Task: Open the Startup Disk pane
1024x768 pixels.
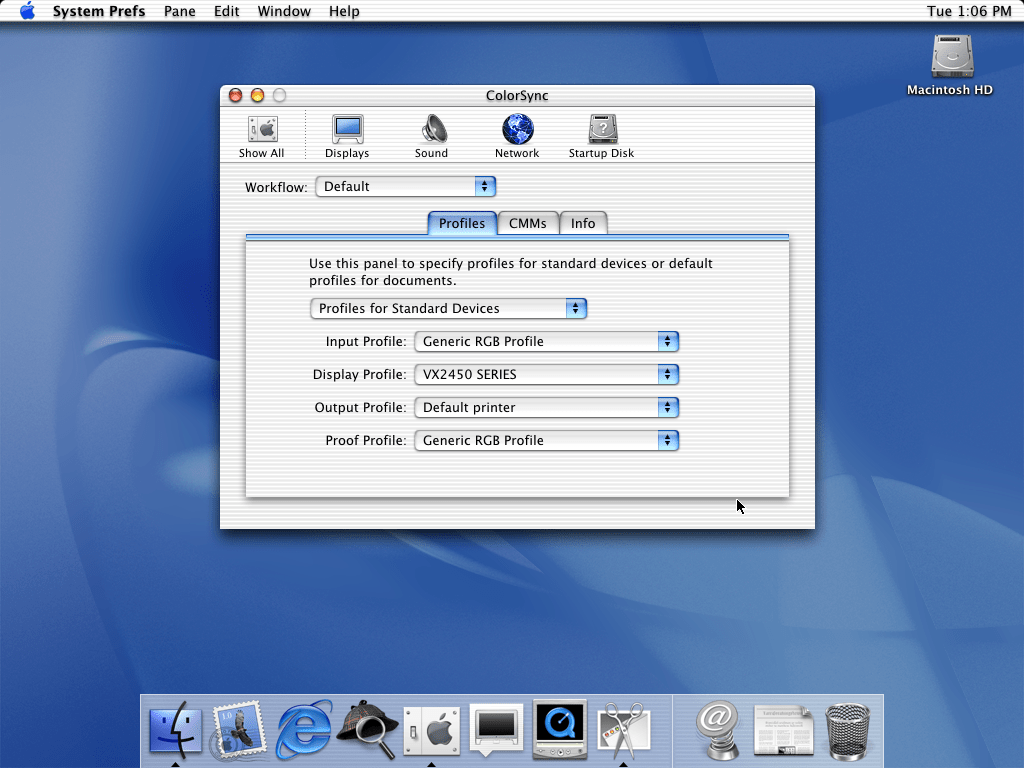Action: (x=601, y=136)
